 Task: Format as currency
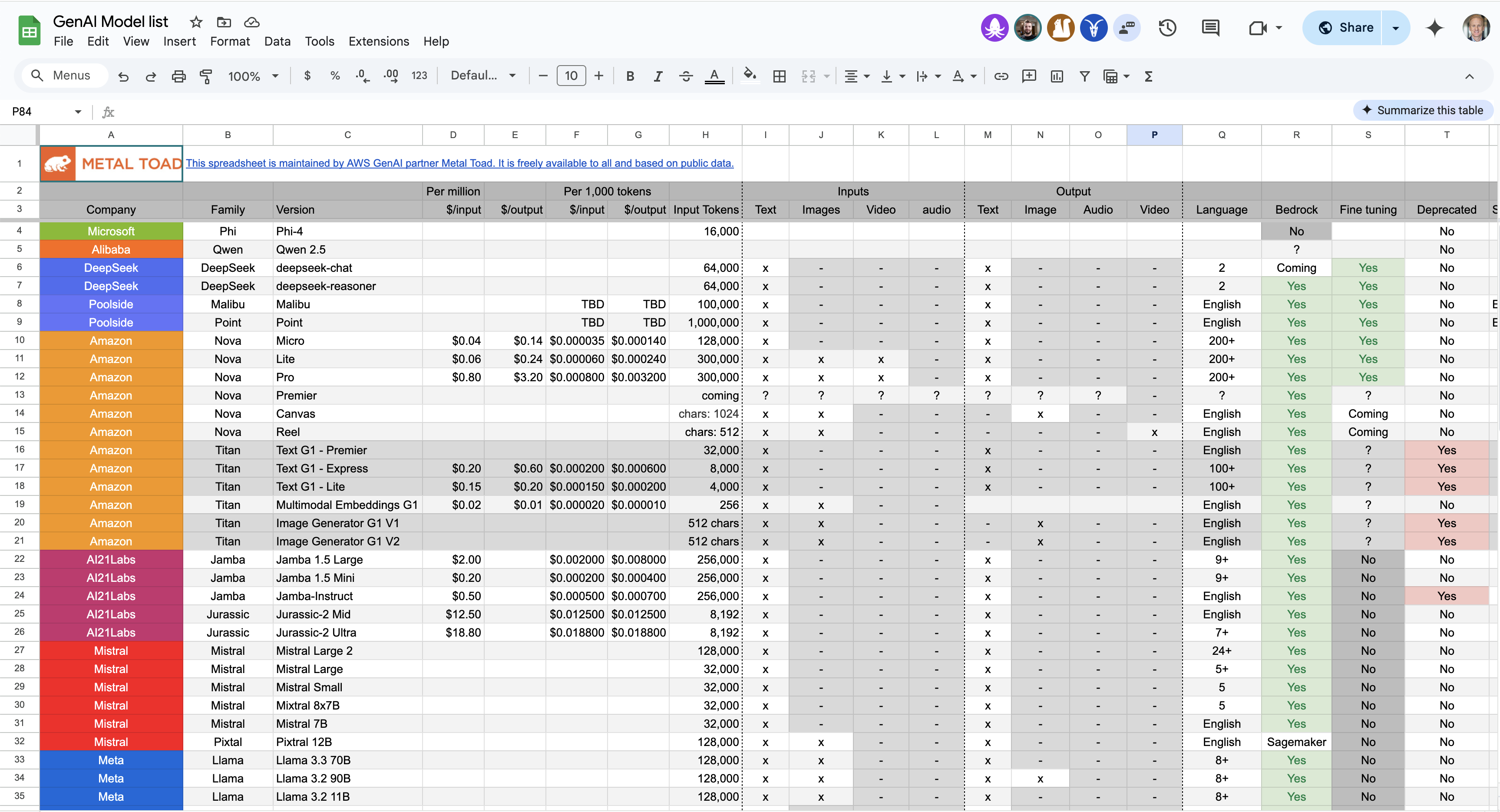coord(307,76)
